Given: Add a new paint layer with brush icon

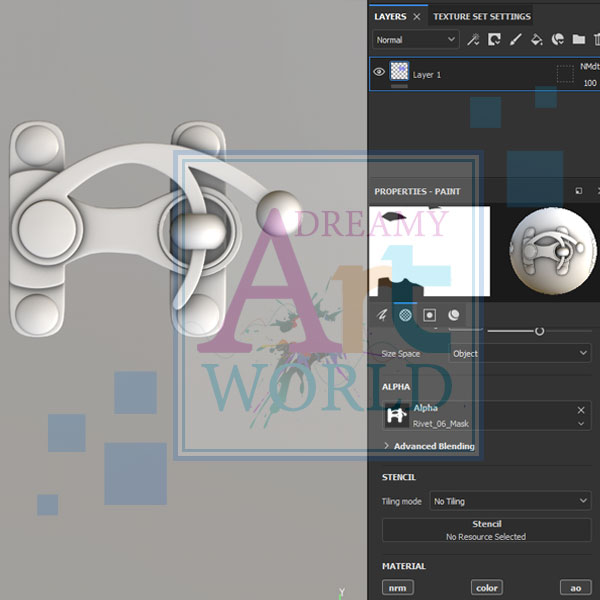Looking at the screenshot, I should pyautogui.click(x=516, y=40).
